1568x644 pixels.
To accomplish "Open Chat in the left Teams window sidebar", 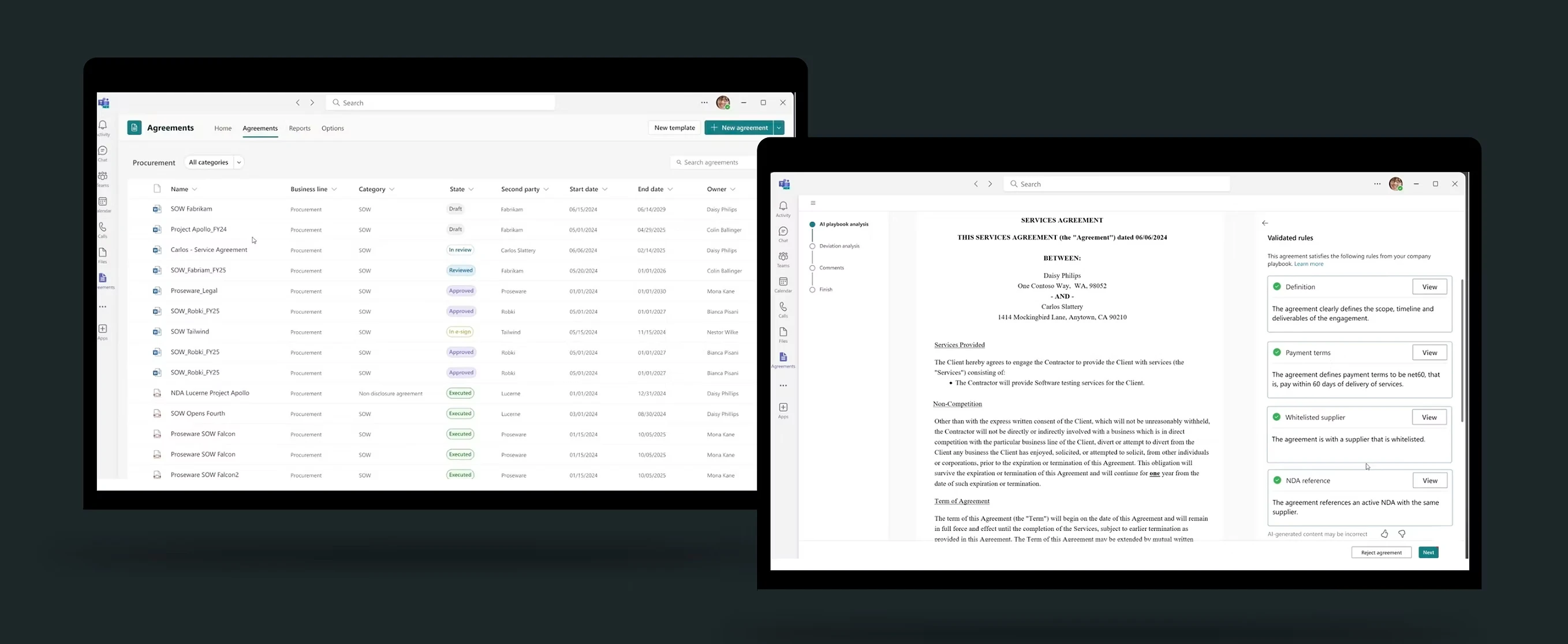I will [103, 153].
